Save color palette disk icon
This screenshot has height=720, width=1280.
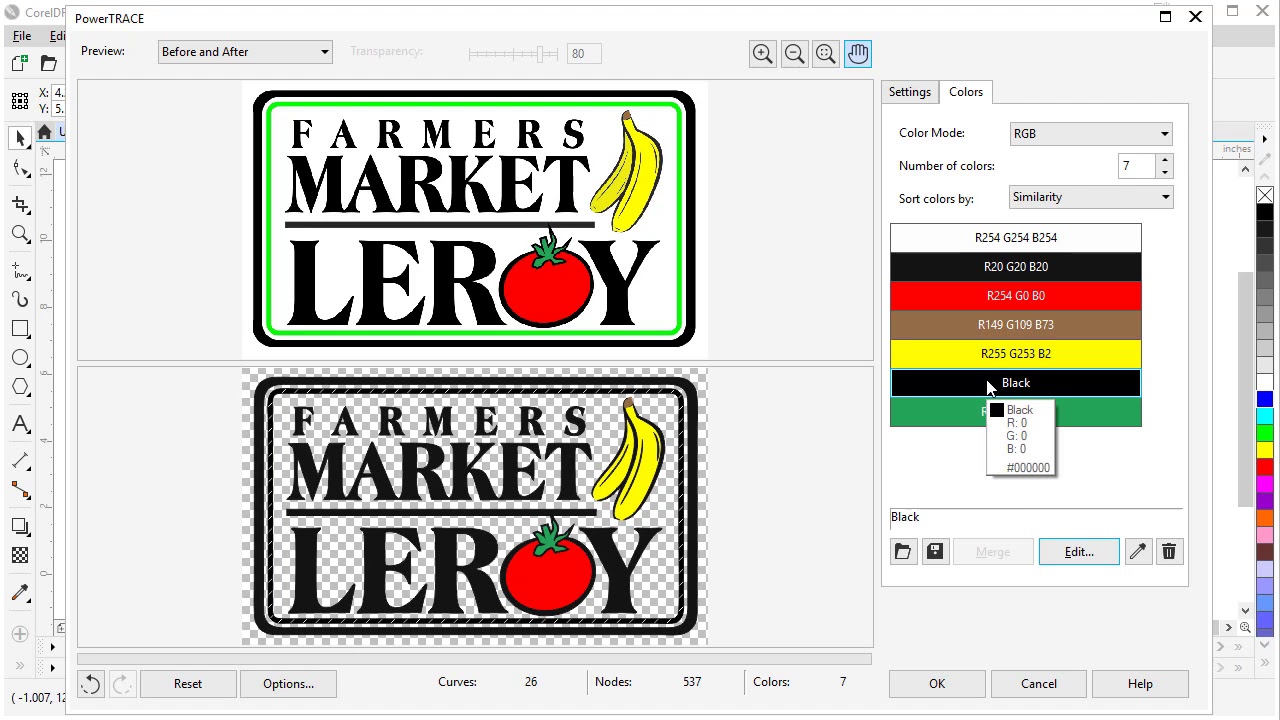point(935,552)
